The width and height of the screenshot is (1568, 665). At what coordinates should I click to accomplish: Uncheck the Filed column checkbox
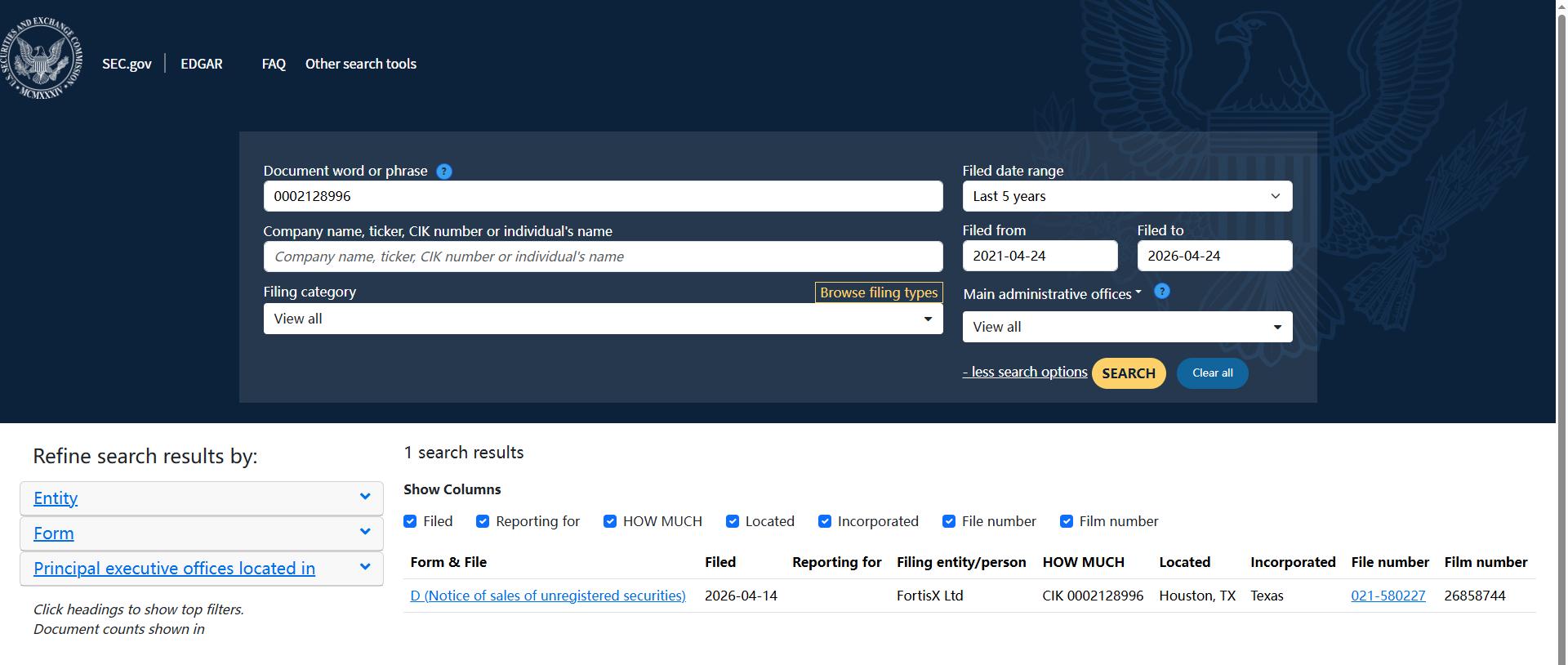(410, 521)
